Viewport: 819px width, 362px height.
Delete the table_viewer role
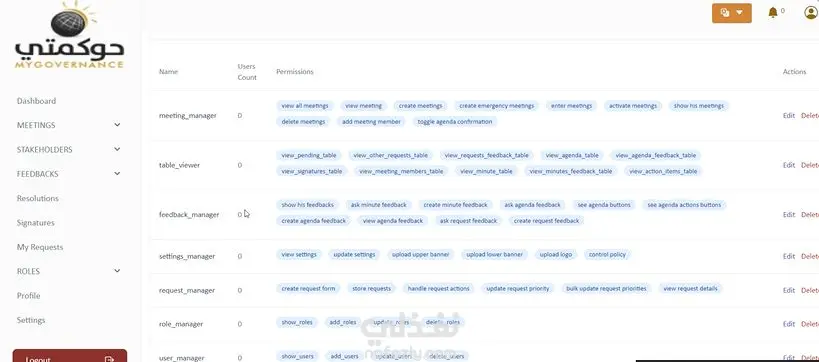pos(810,165)
